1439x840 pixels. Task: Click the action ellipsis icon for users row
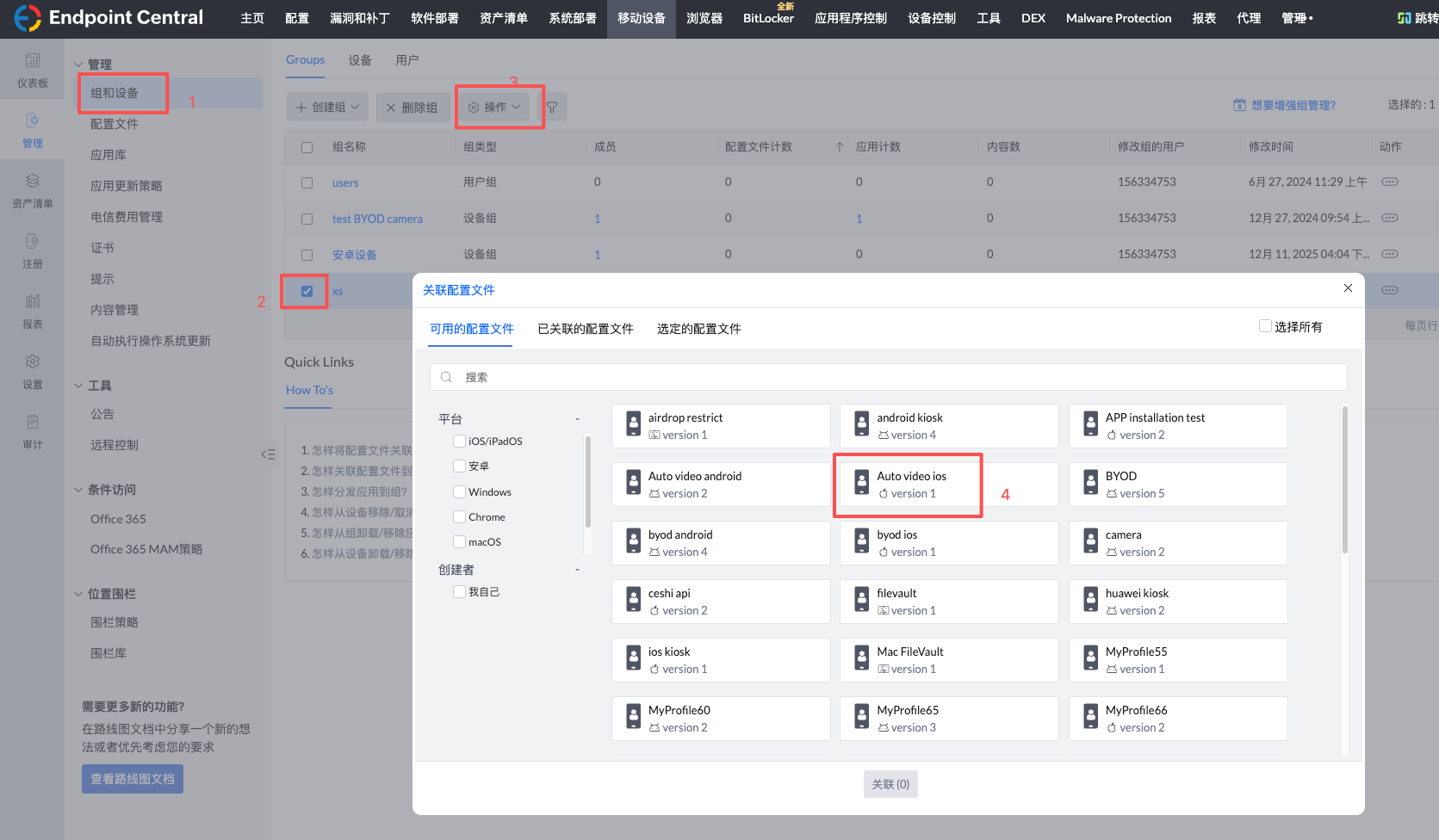tap(1389, 182)
